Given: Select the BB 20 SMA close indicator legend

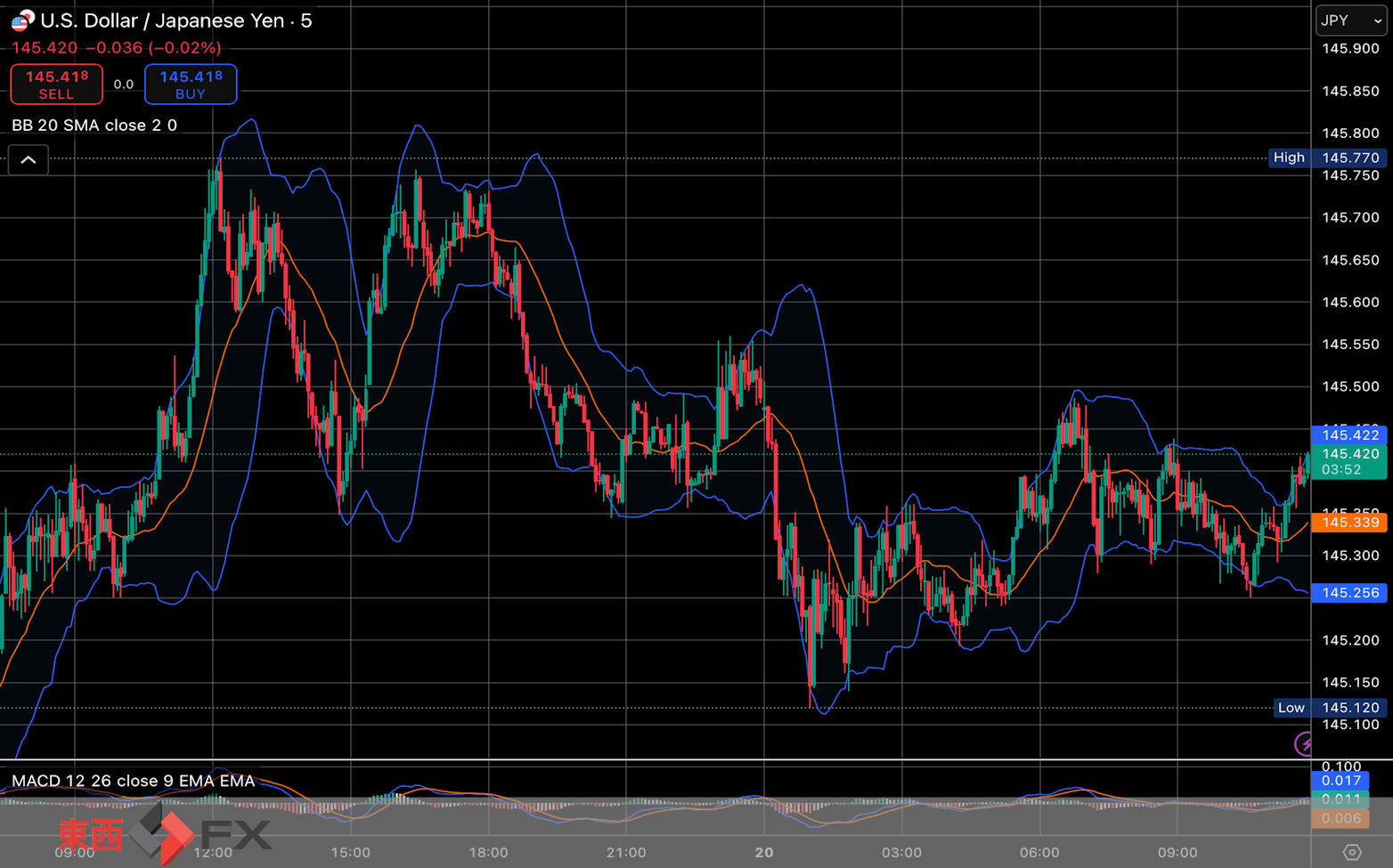Looking at the screenshot, I should coord(94,126).
